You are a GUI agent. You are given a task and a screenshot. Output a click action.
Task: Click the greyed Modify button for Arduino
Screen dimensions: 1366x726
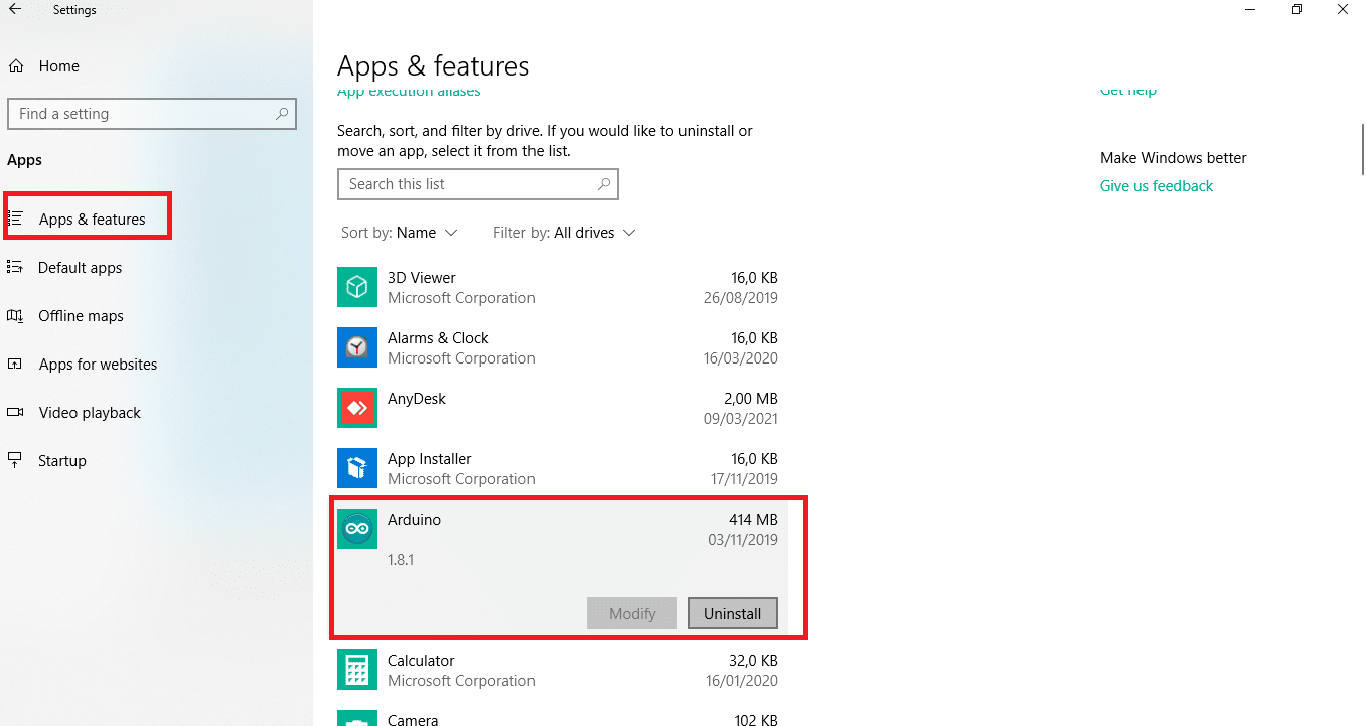tap(632, 613)
